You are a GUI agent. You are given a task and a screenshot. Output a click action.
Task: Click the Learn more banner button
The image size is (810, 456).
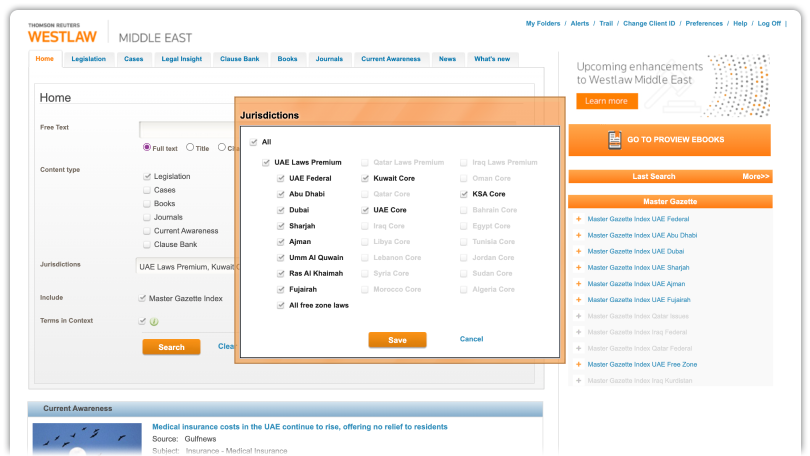pyautogui.click(x=606, y=101)
